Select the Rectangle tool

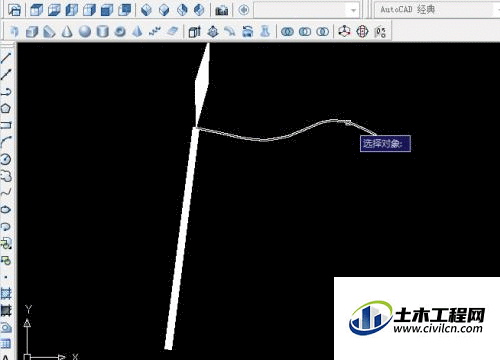coord(6,125)
